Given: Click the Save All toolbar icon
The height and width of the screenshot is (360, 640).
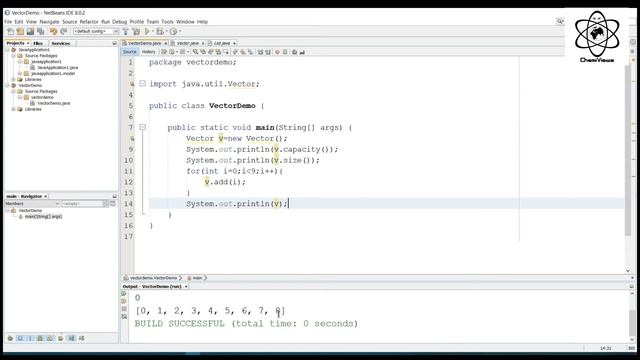Looking at the screenshot, I should click(40, 31).
